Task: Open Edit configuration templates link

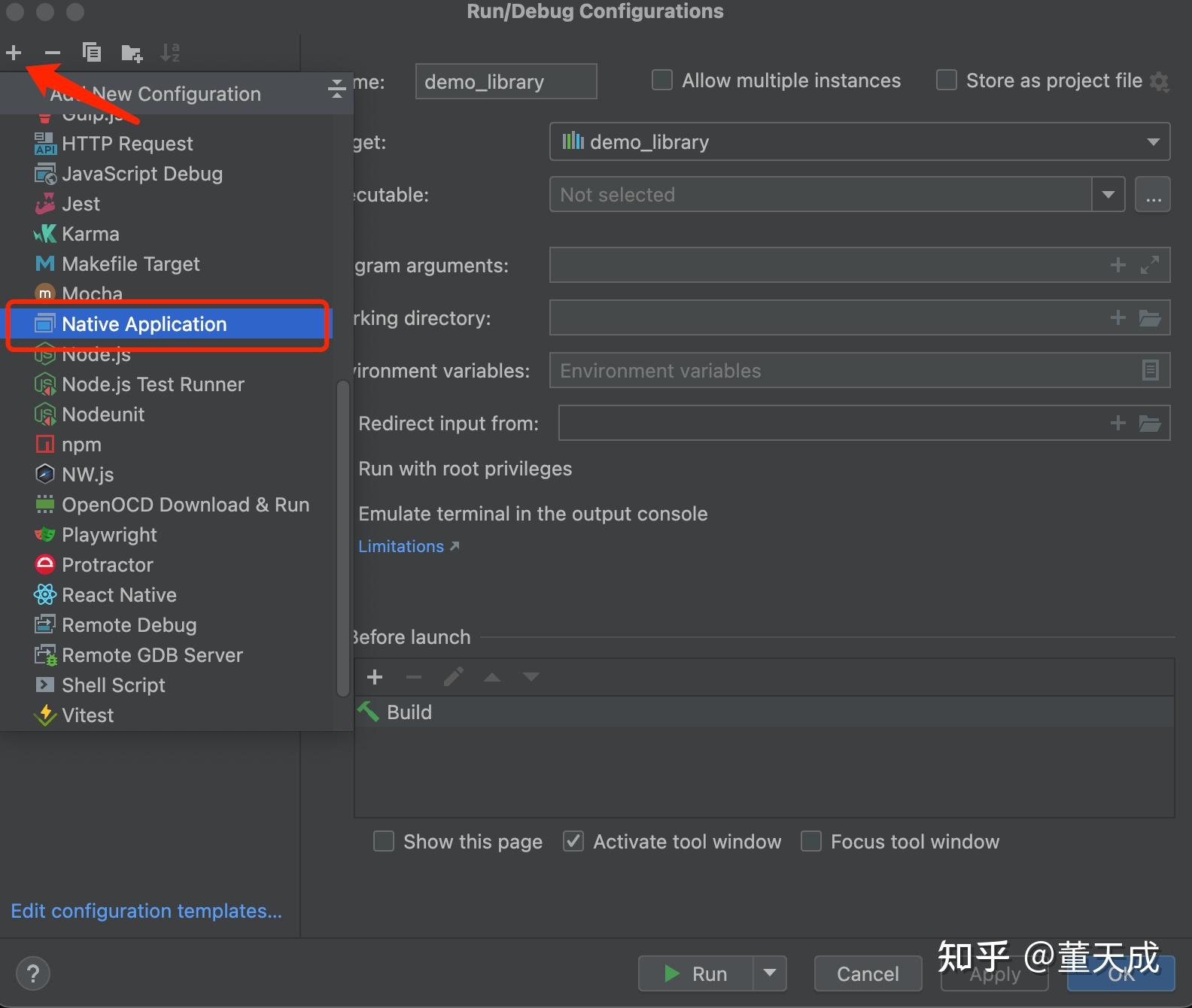Action: click(147, 911)
